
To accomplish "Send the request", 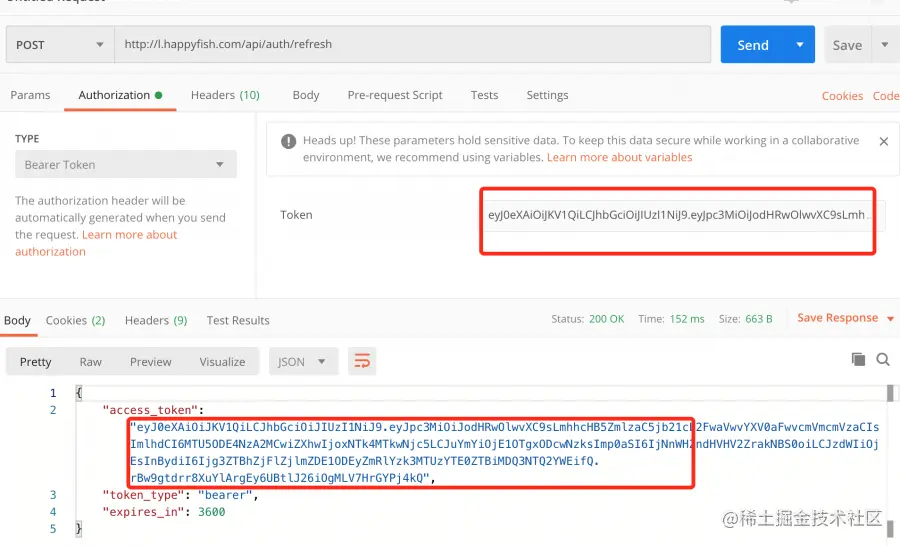I will pyautogui.click(x=753, y=45).
